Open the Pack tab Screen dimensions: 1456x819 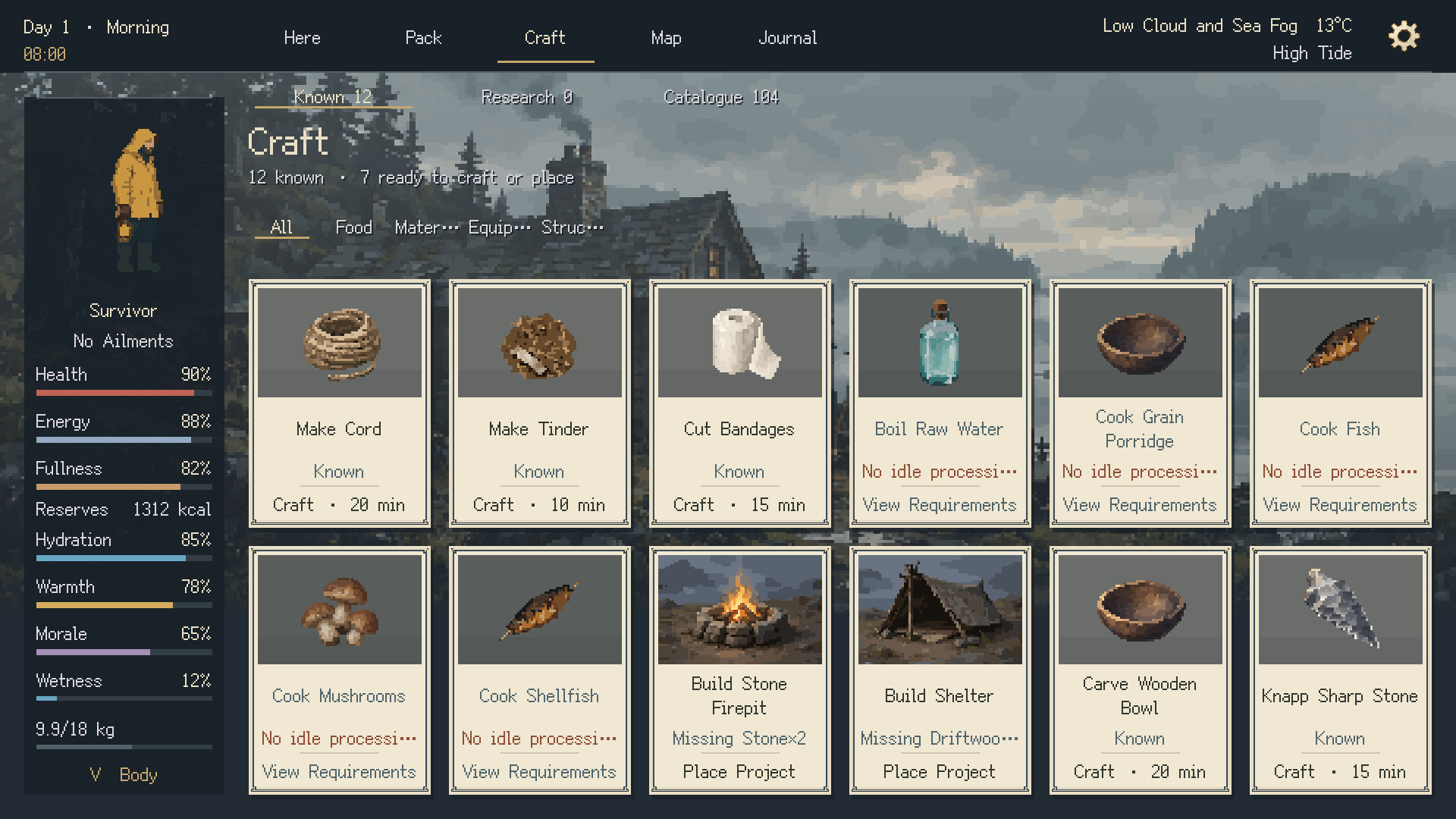point(423,38)
